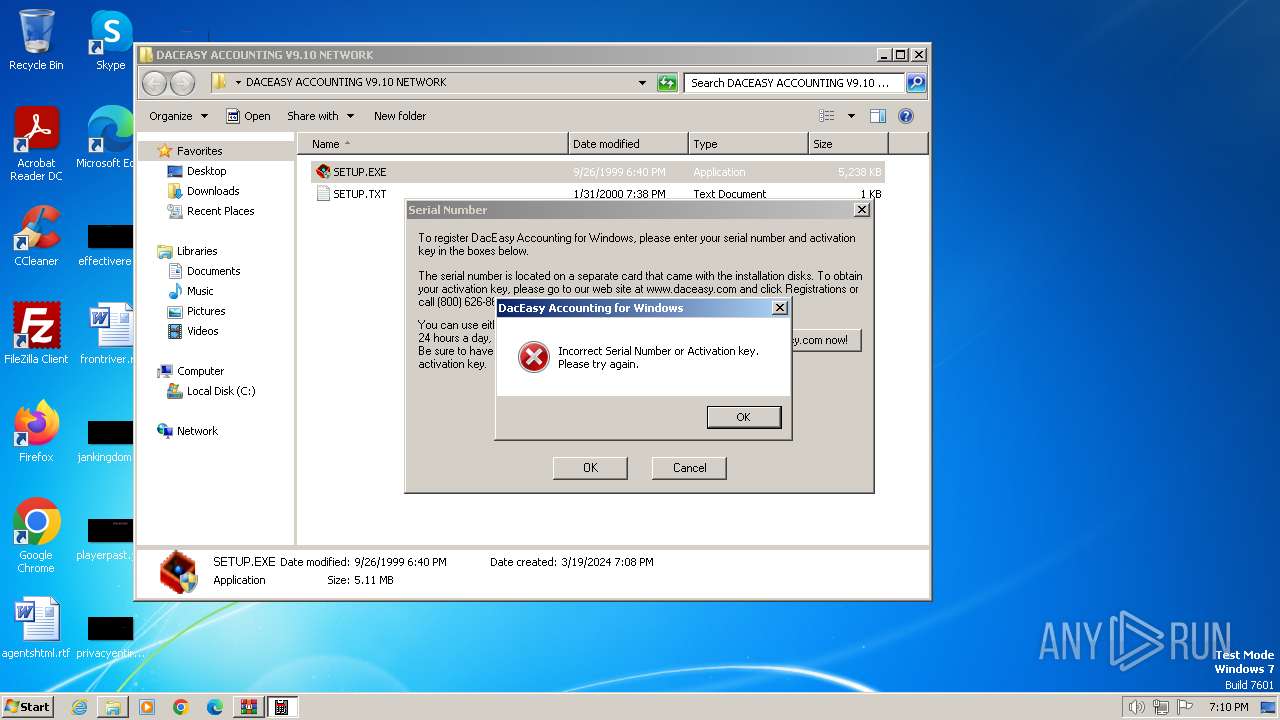Open Videos library

202,331
